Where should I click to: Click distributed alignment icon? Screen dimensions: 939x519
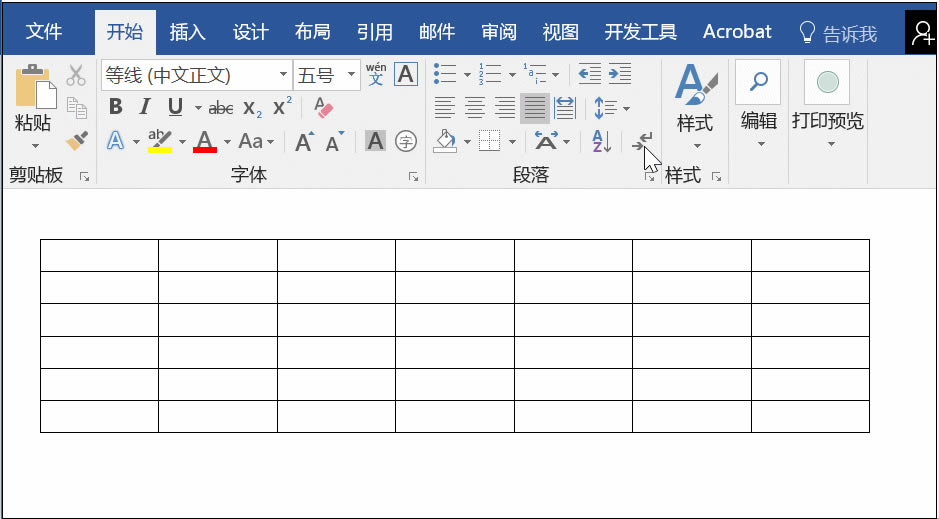coord(565,108)
